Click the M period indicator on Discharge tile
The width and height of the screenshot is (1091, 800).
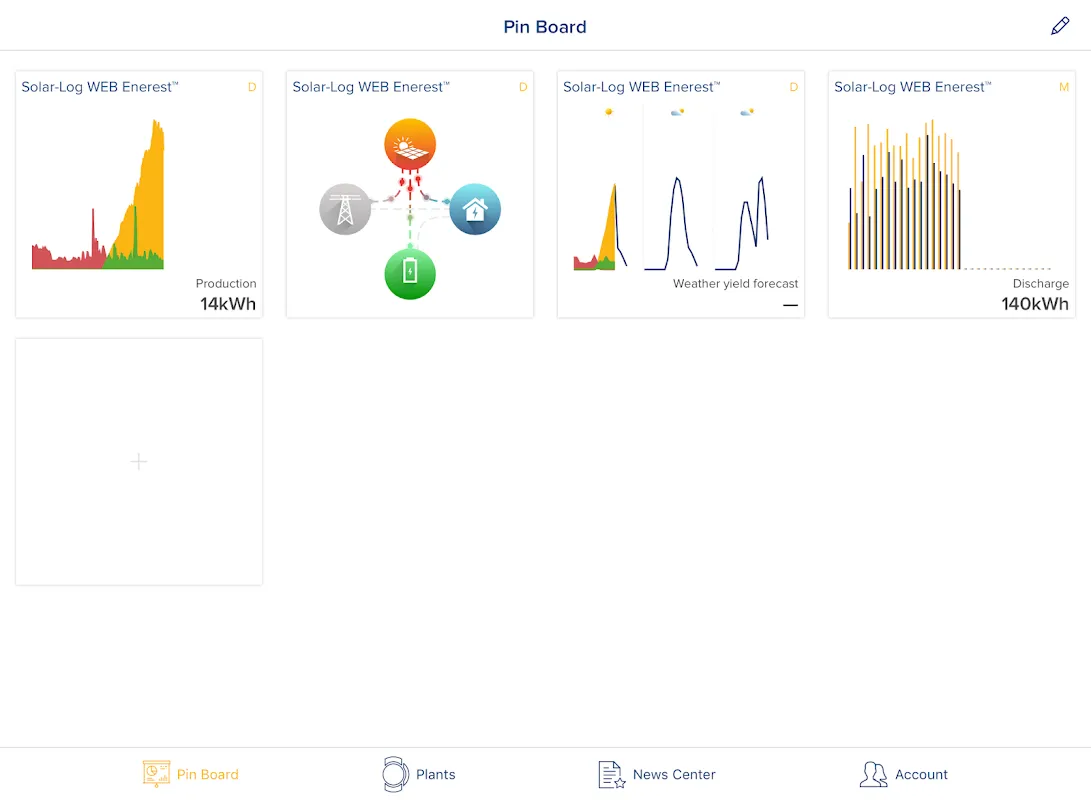tap(1064, 88)
